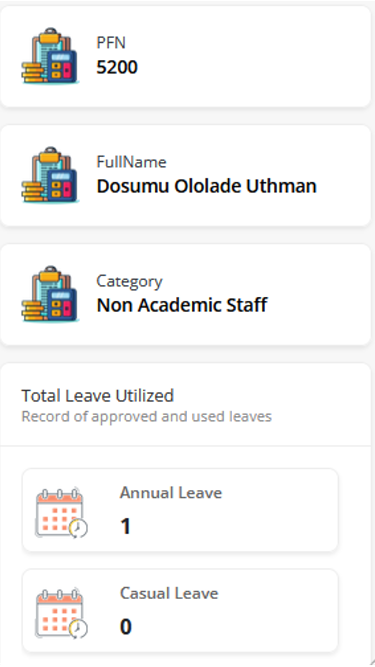Click the Non Academic Staff value
Image resolution: width=375 pixels, height=667 pixels.
click(x=182, y=305)
